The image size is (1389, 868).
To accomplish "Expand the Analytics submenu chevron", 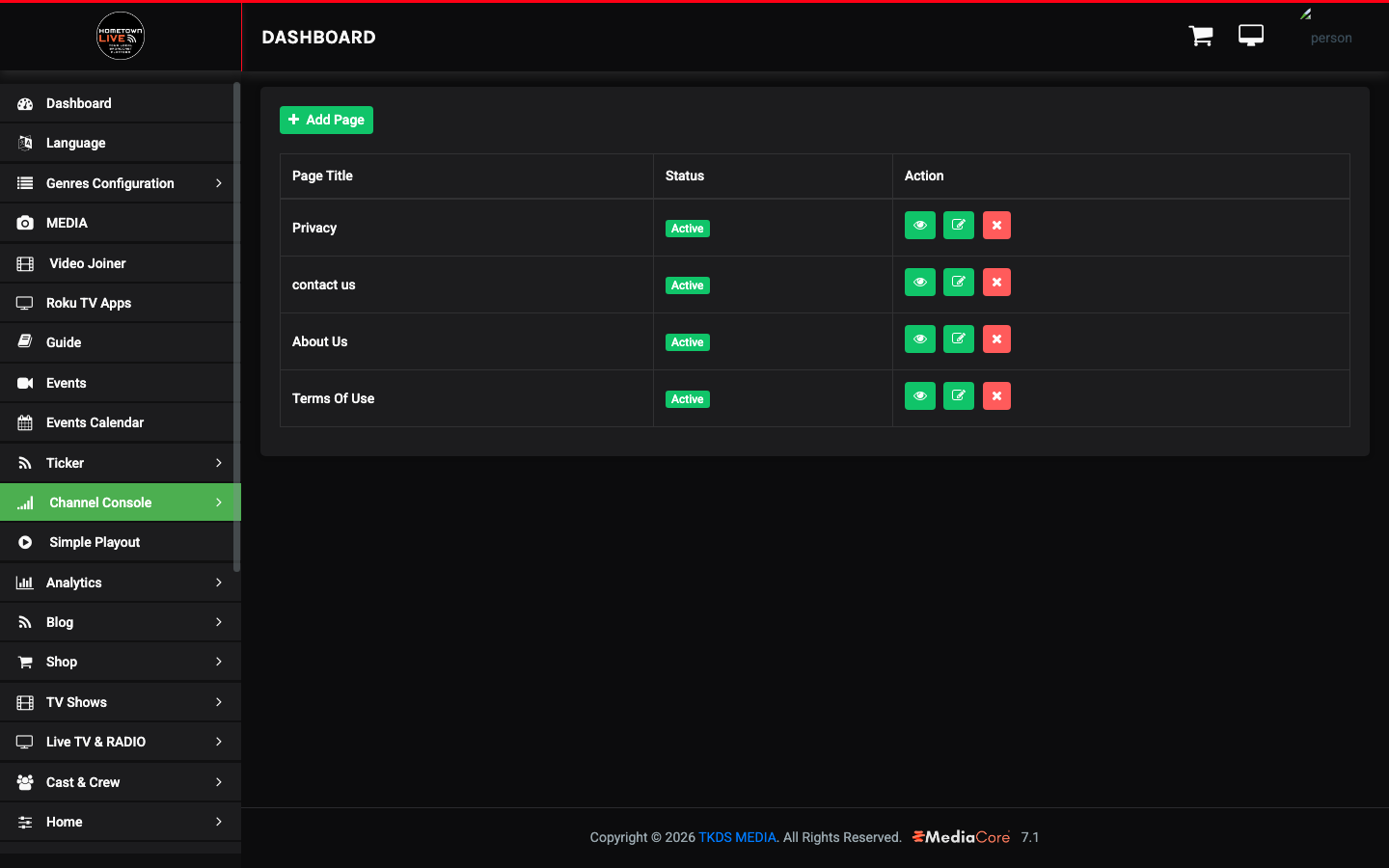I will [x=219, y=583].
